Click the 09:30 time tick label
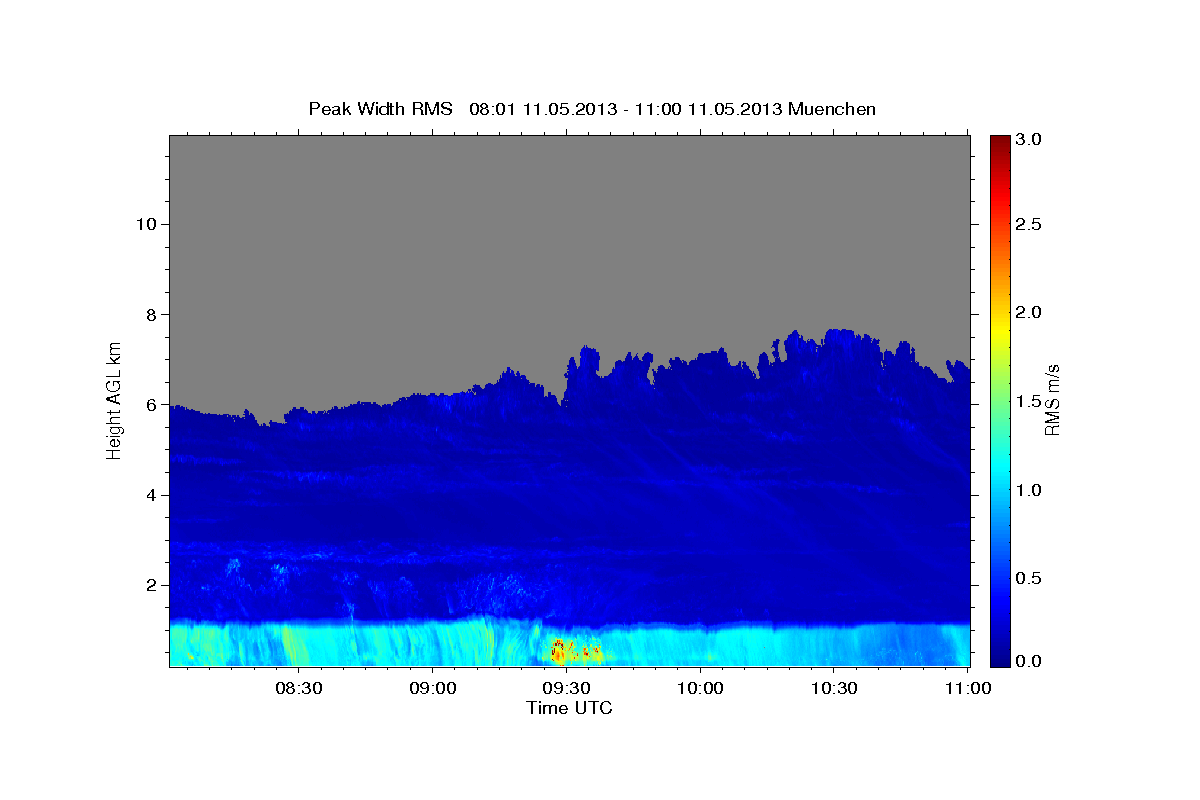The width and height of the screenshot is (1200, 800). click(566, 688)
